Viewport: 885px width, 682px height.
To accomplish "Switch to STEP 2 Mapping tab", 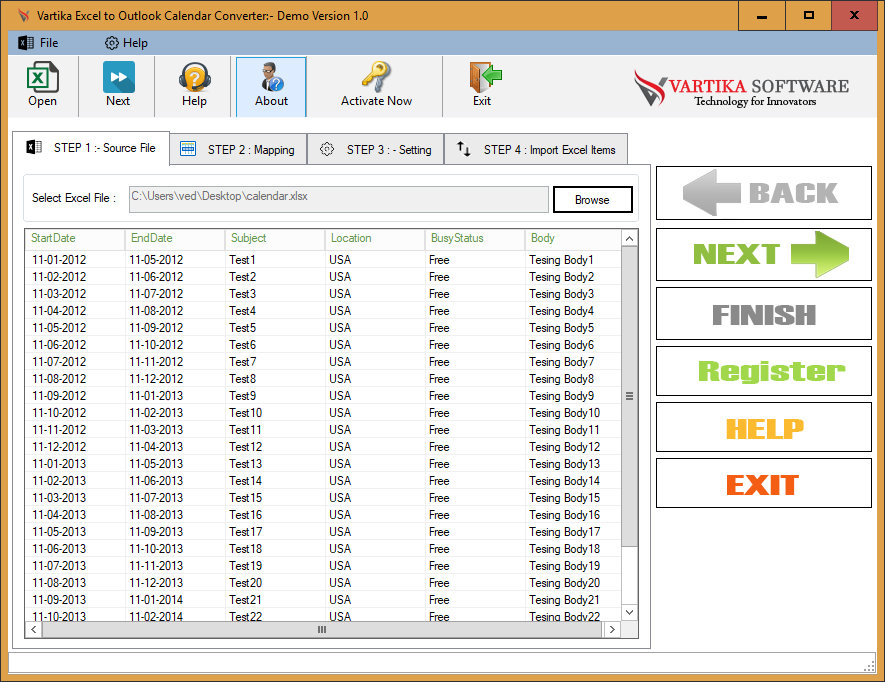I will (x=238, y=150).
